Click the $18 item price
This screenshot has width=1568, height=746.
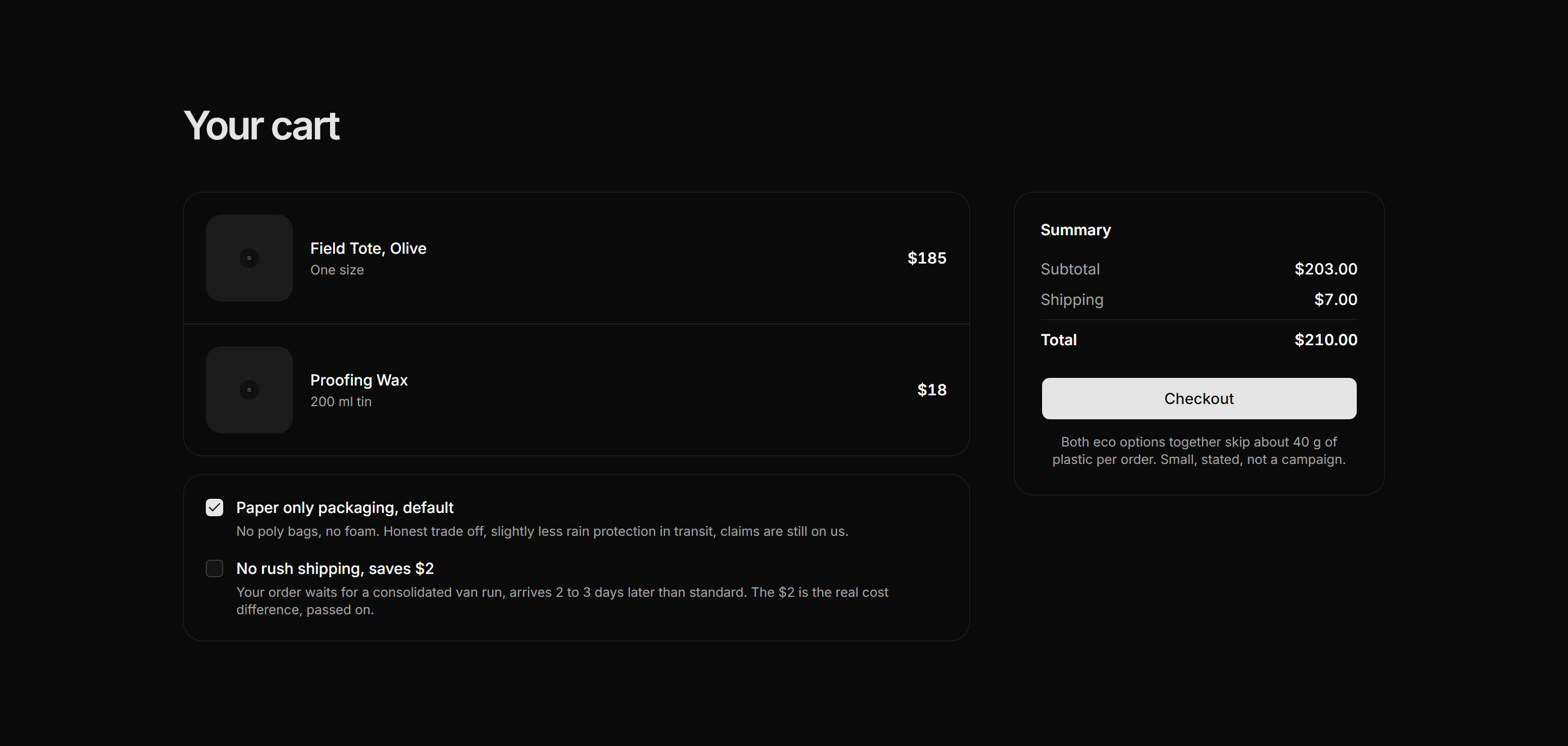(932, 390)
